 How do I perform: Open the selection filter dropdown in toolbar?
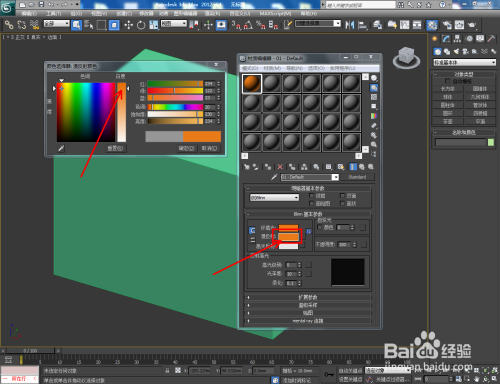pyautogui.click(x=57, y=24)
